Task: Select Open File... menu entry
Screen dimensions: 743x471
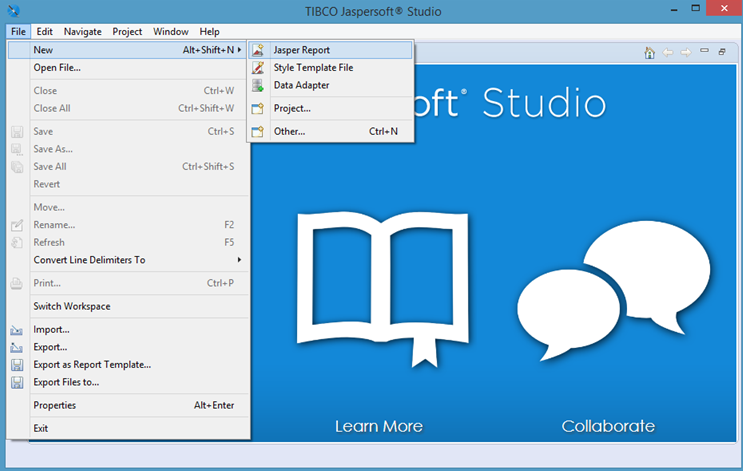Action: pos(57,67)
